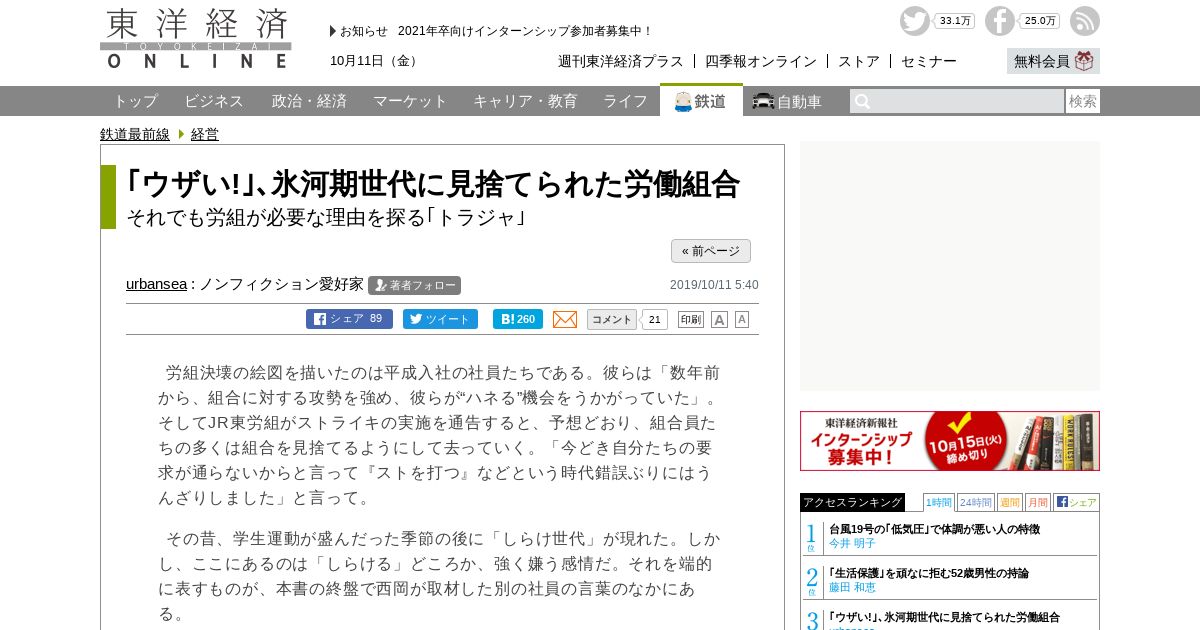1200x630 pixels.
Task: Open the Twitter icon in the header
Action: point(914,21)
